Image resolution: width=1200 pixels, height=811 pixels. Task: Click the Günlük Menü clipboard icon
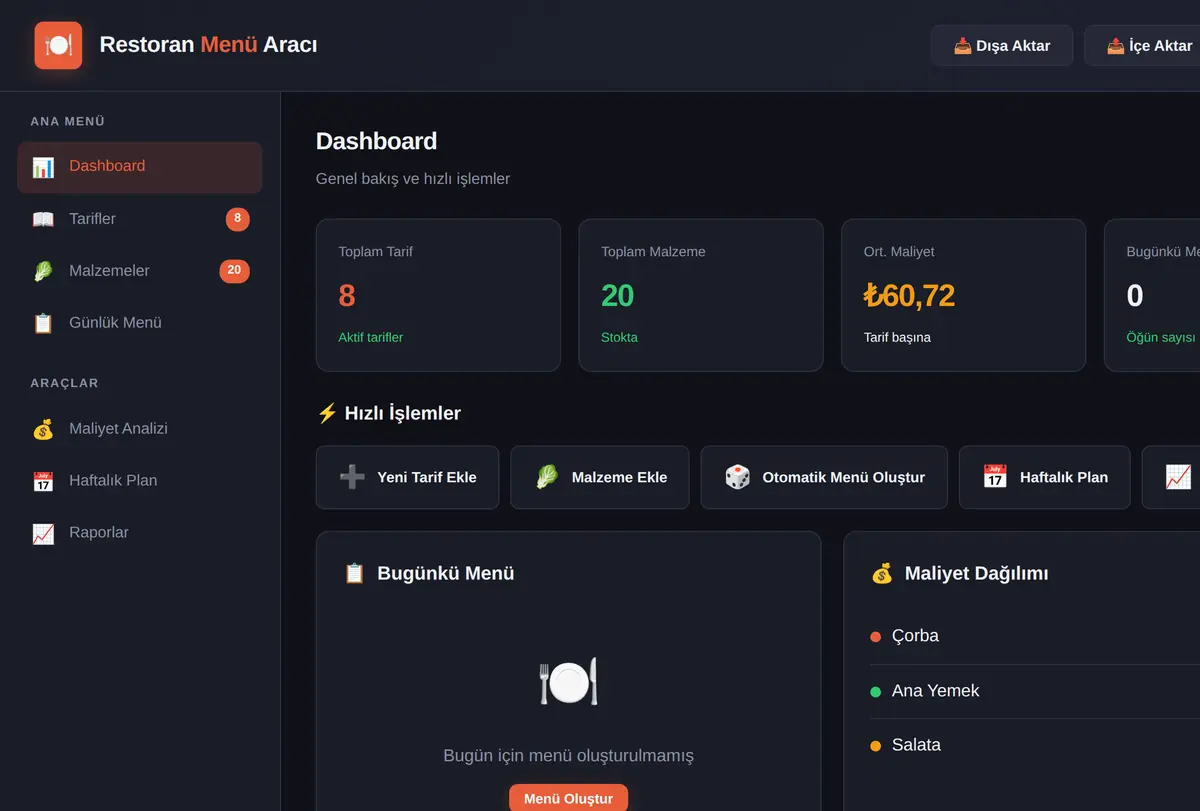43,323
